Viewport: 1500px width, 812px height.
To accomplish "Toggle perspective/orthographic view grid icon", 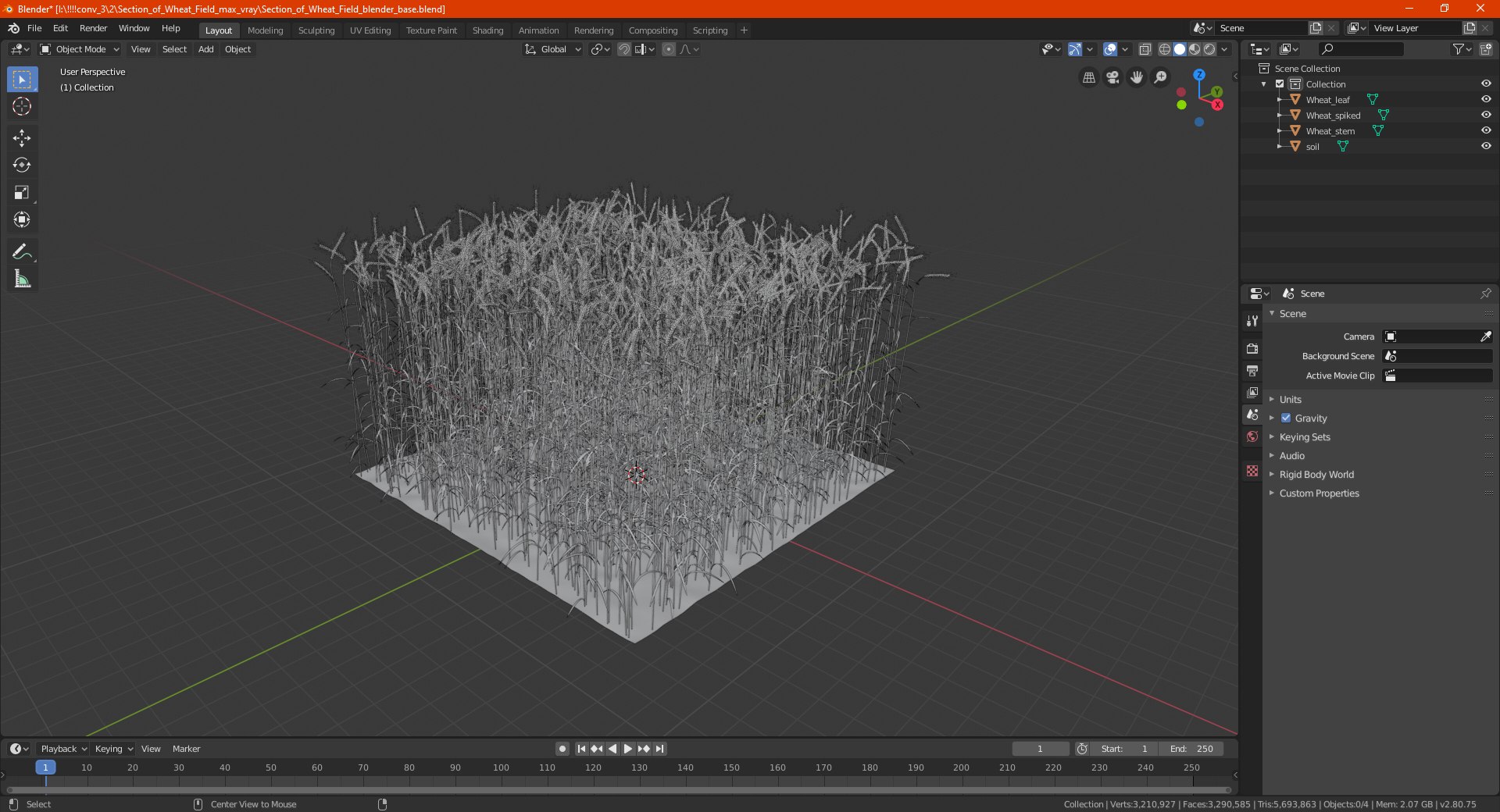I will [x=1088, y=77].
